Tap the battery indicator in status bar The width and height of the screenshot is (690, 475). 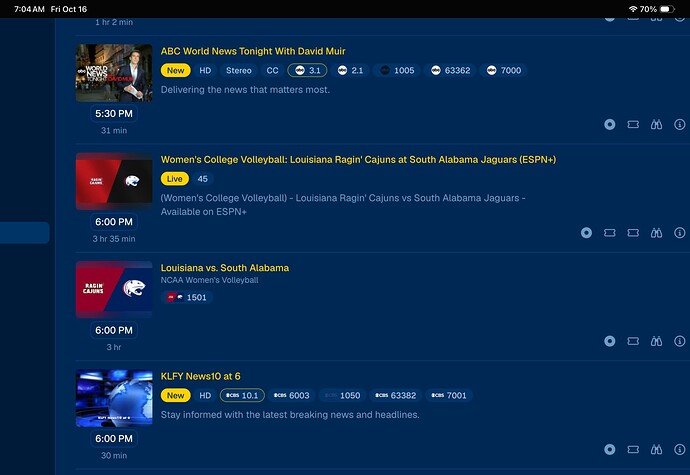[x=667, y=9]
